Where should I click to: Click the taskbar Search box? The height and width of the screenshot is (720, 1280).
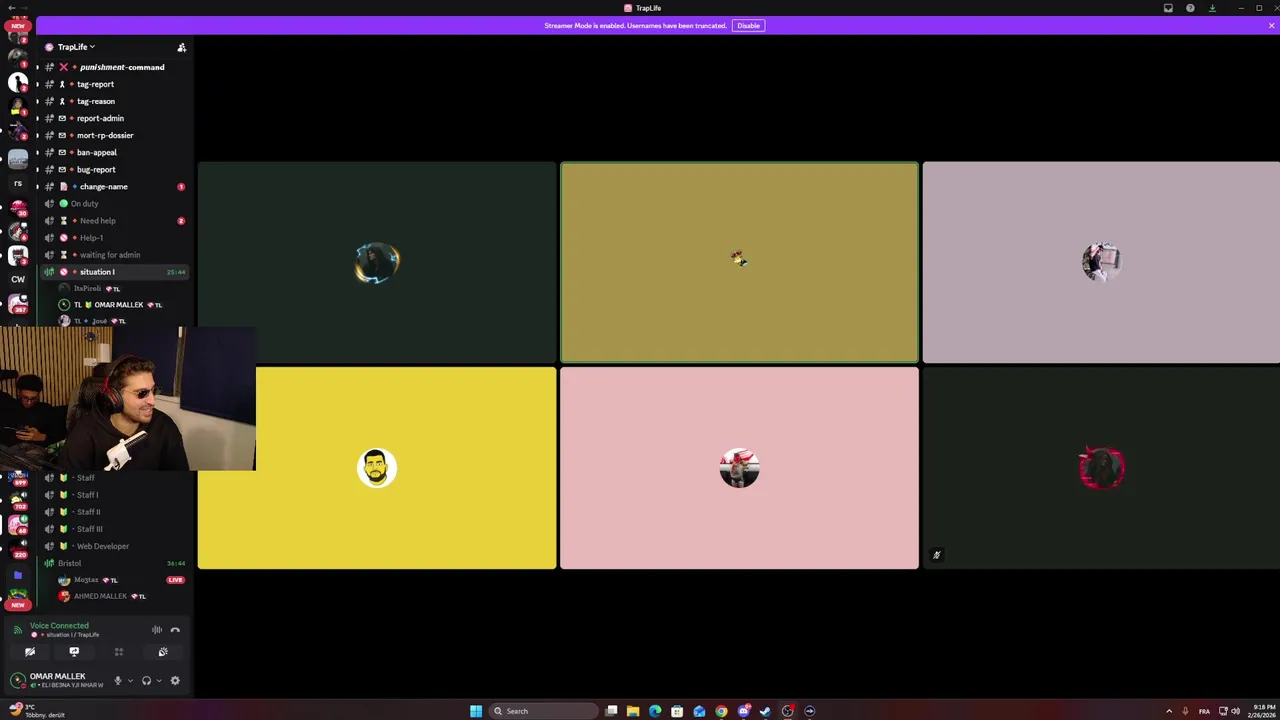543,711
